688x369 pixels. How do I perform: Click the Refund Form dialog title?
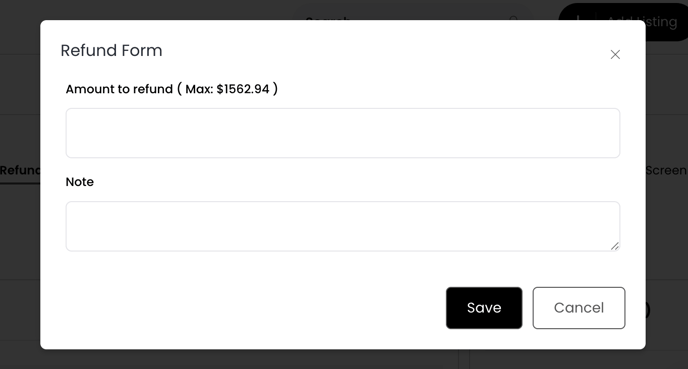pyautogui.click(x=111, y=50)
